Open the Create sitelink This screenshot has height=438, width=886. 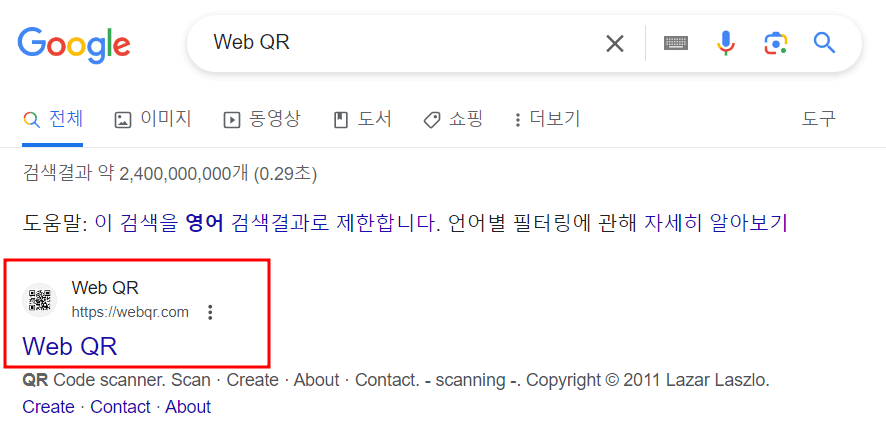coord(49,407)
